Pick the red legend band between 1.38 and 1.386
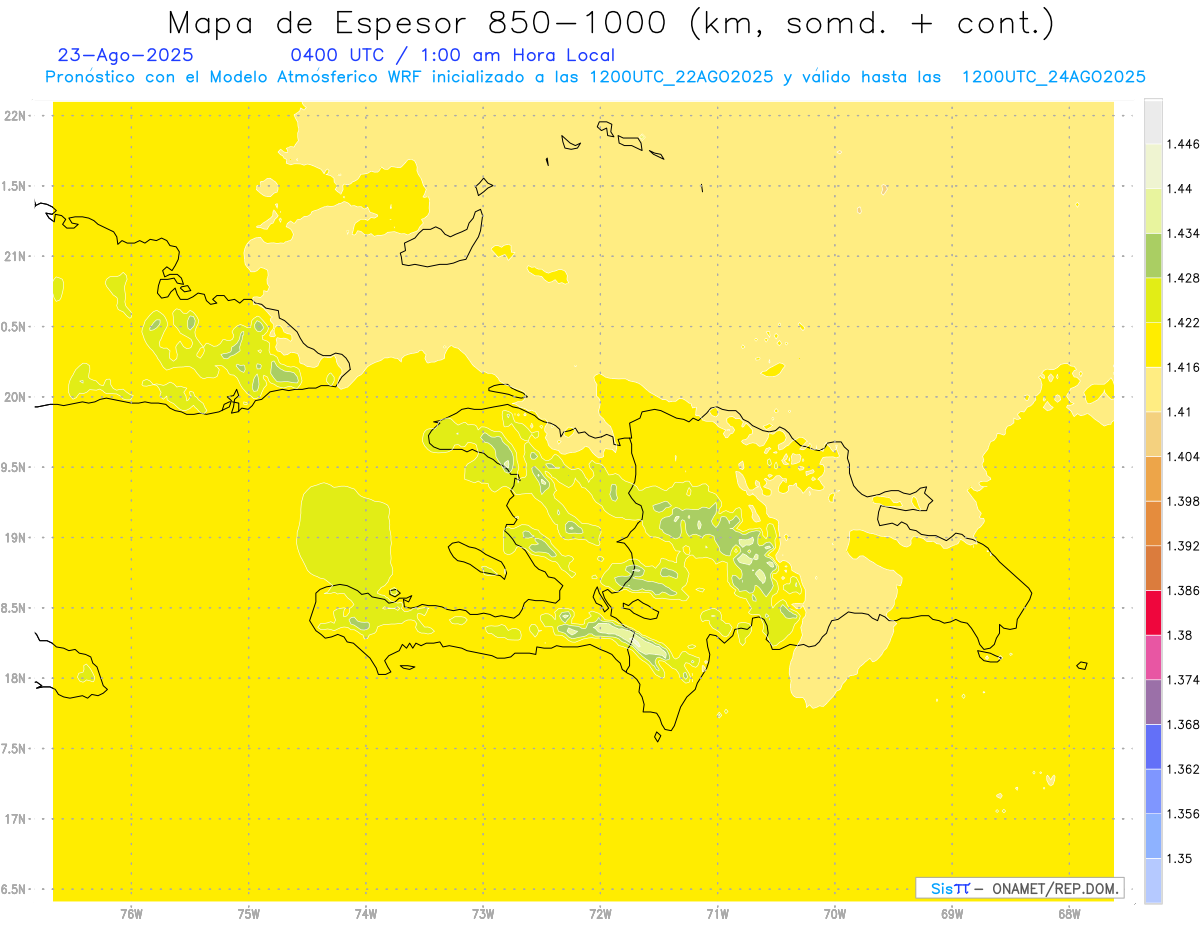Viewport: 1200px width, 927px height. (x=1153, y=613)
